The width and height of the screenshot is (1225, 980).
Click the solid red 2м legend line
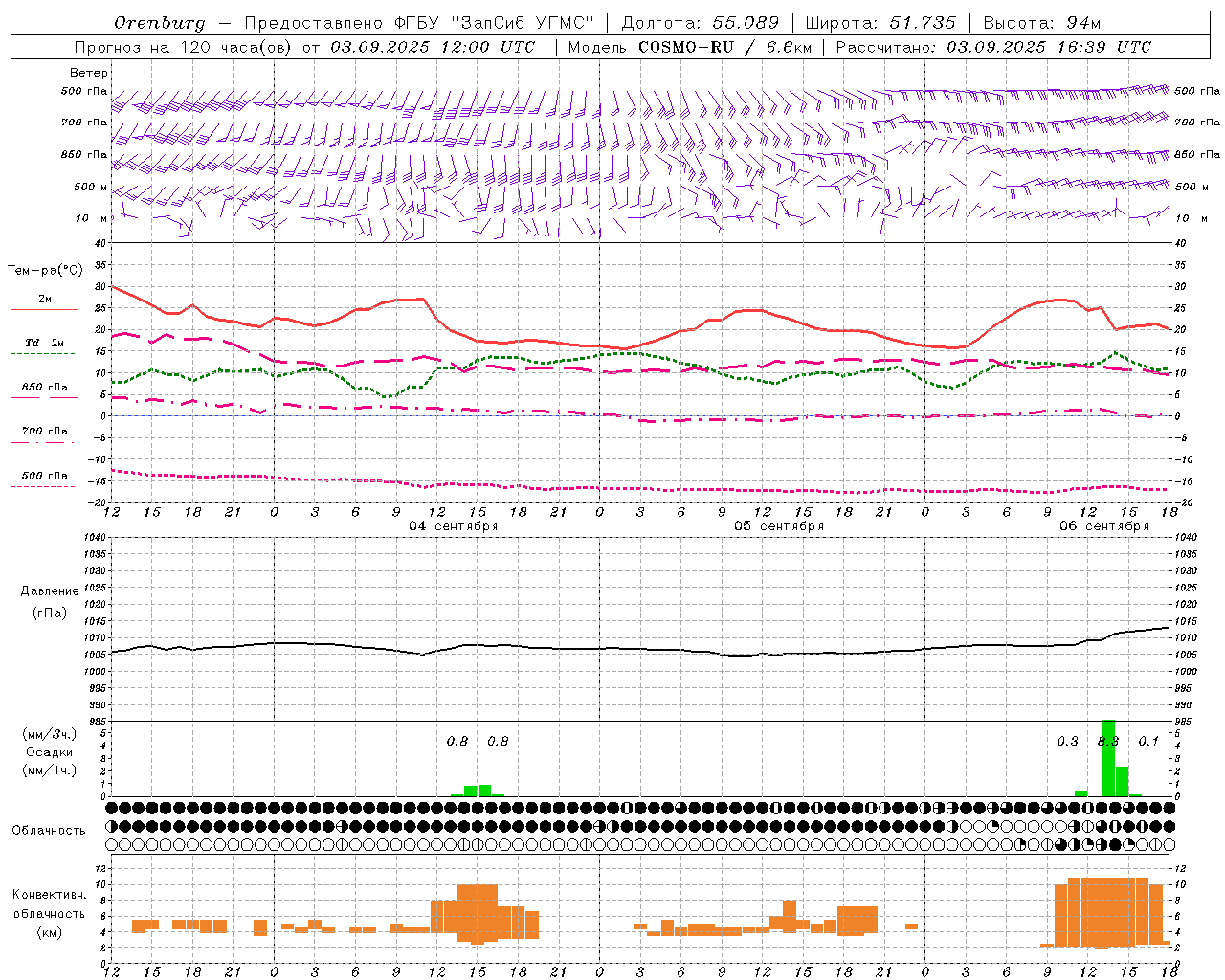coord(45,310)
